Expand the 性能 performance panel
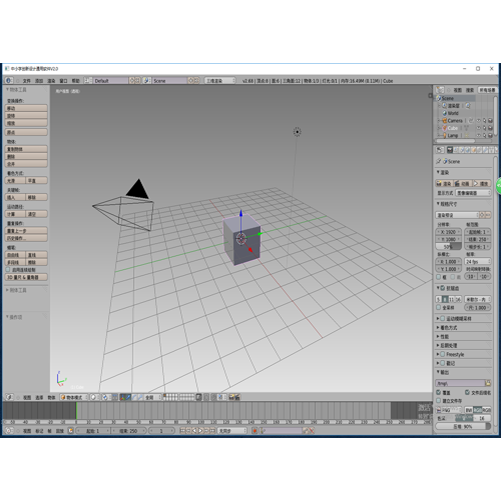The width and height of the screenshot is (501, 501). coord(445,336)
